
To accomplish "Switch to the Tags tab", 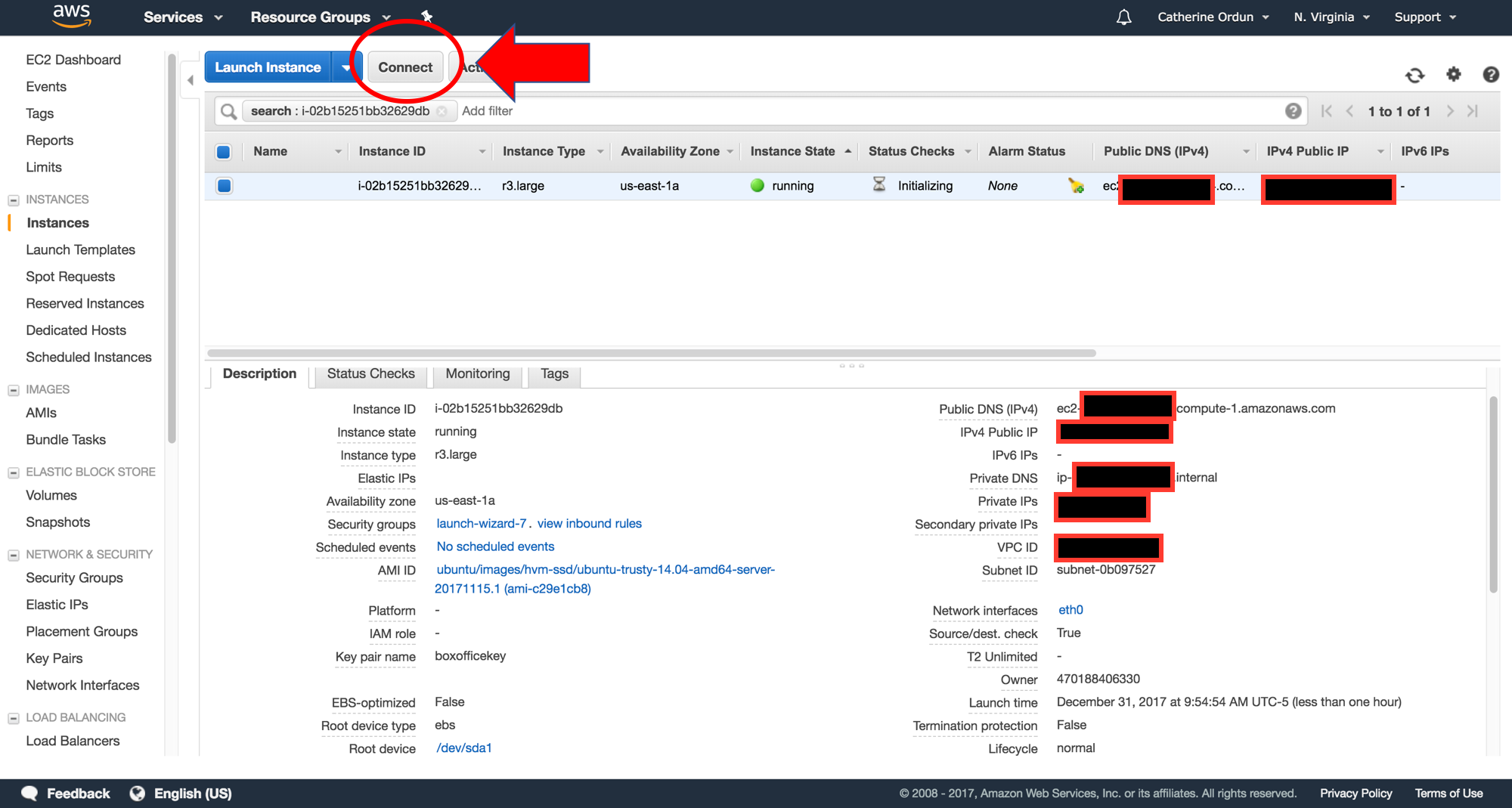I will pos(554,374).
